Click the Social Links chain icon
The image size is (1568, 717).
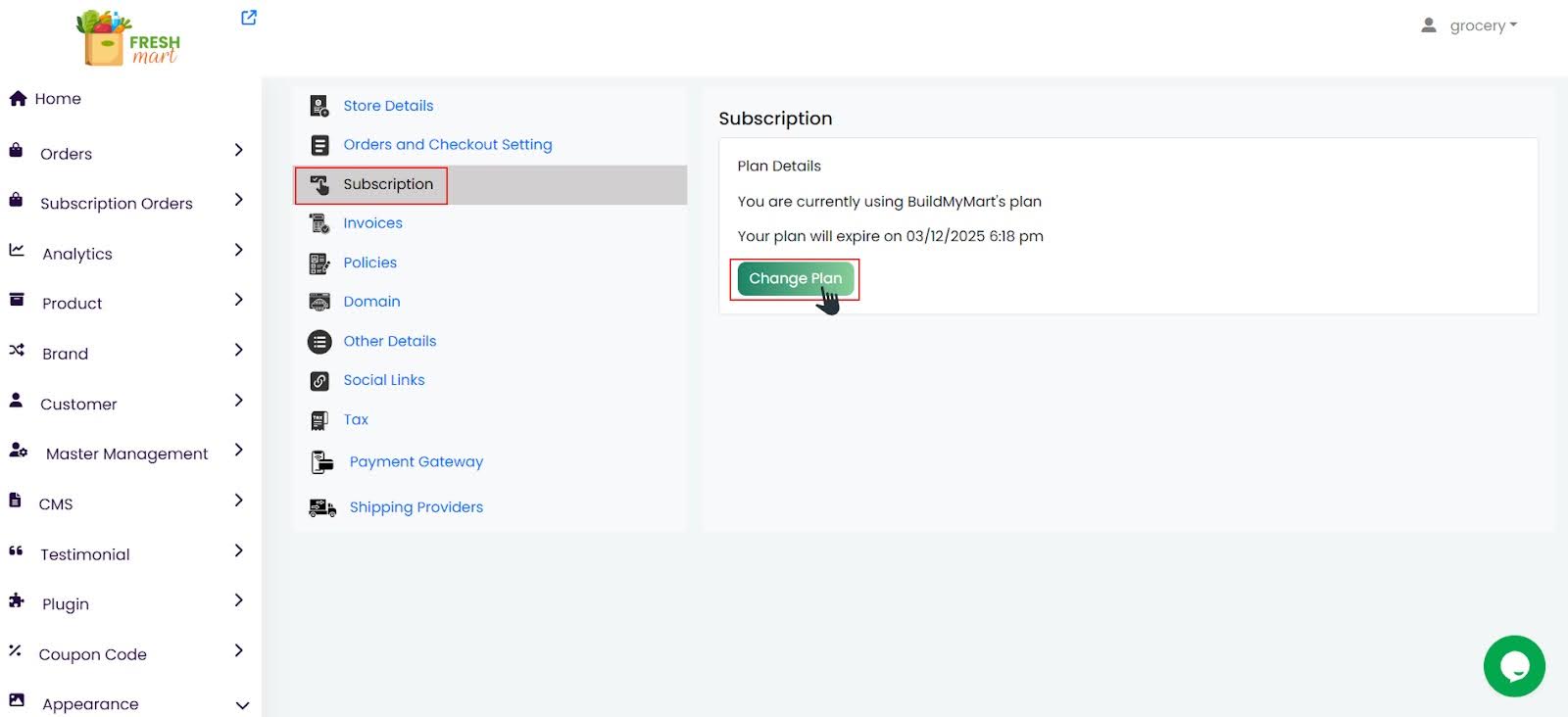pyautogui.click(x=319, y=381)
